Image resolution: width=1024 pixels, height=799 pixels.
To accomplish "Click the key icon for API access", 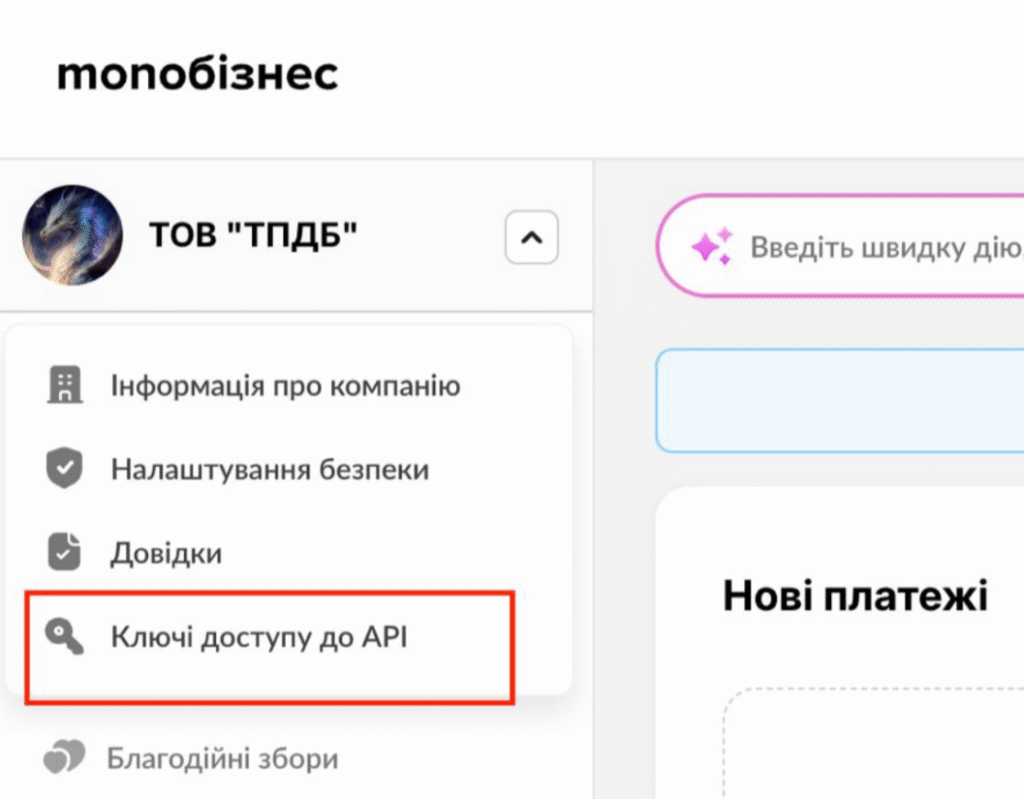I will click(x=64, y=636).
